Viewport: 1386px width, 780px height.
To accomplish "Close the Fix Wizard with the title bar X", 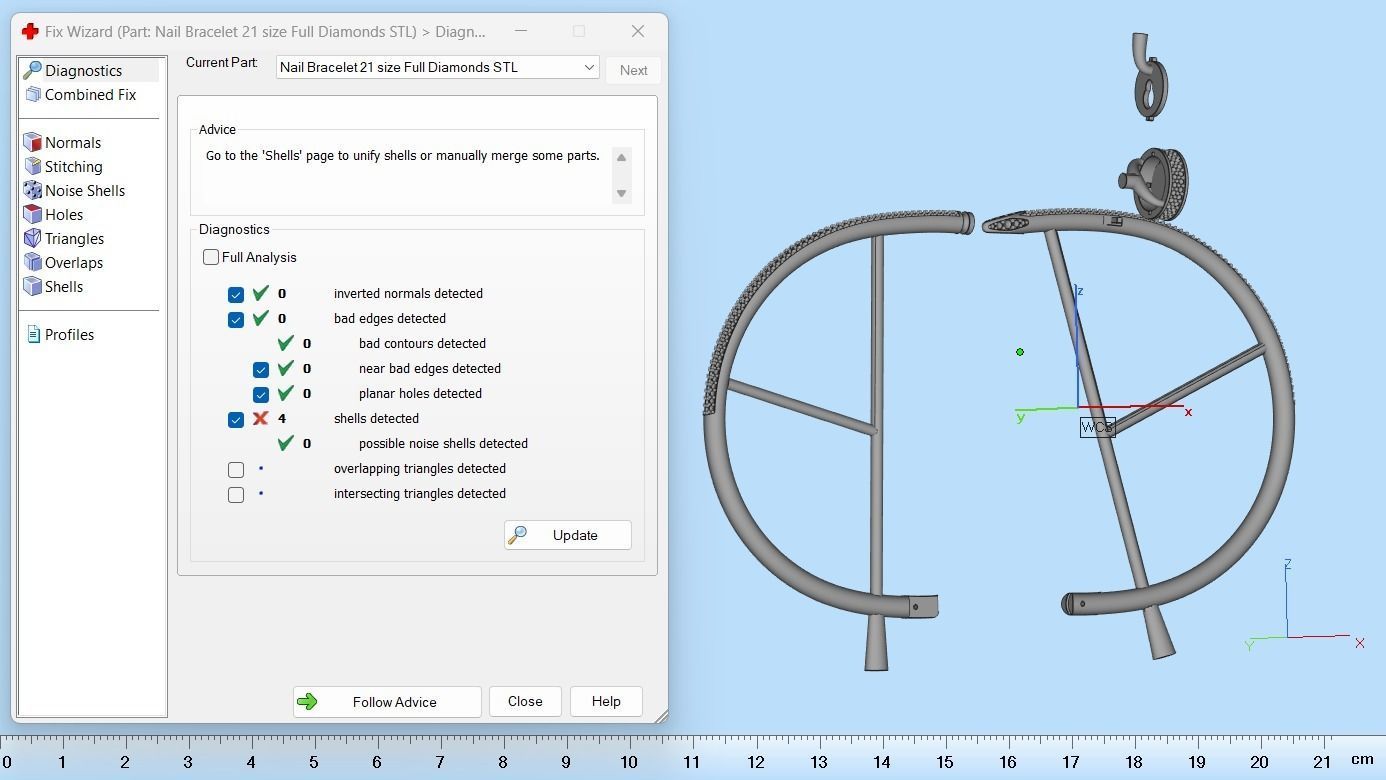I will pos(638,32).
